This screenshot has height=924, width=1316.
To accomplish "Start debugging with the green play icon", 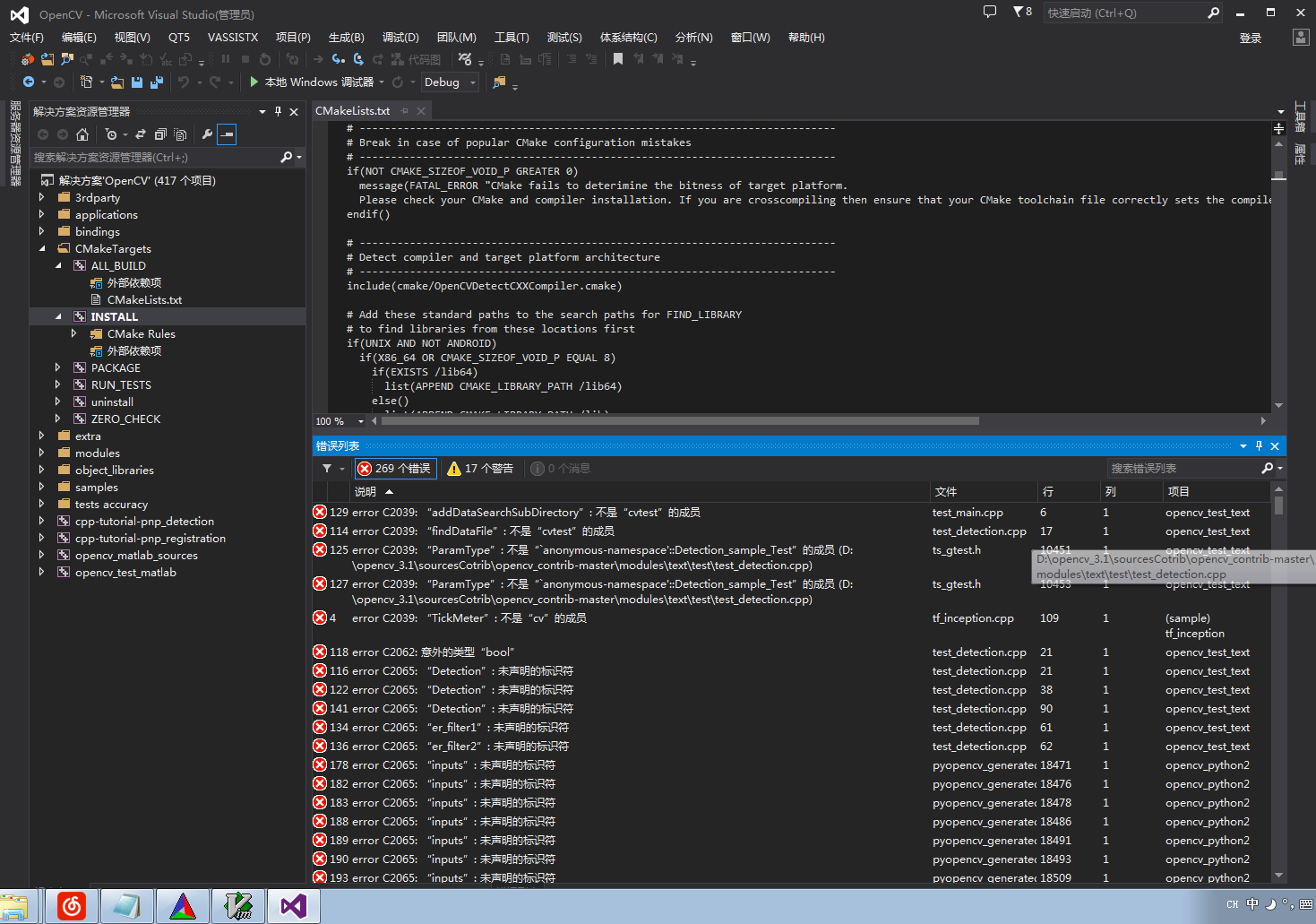I will (254, 82).
